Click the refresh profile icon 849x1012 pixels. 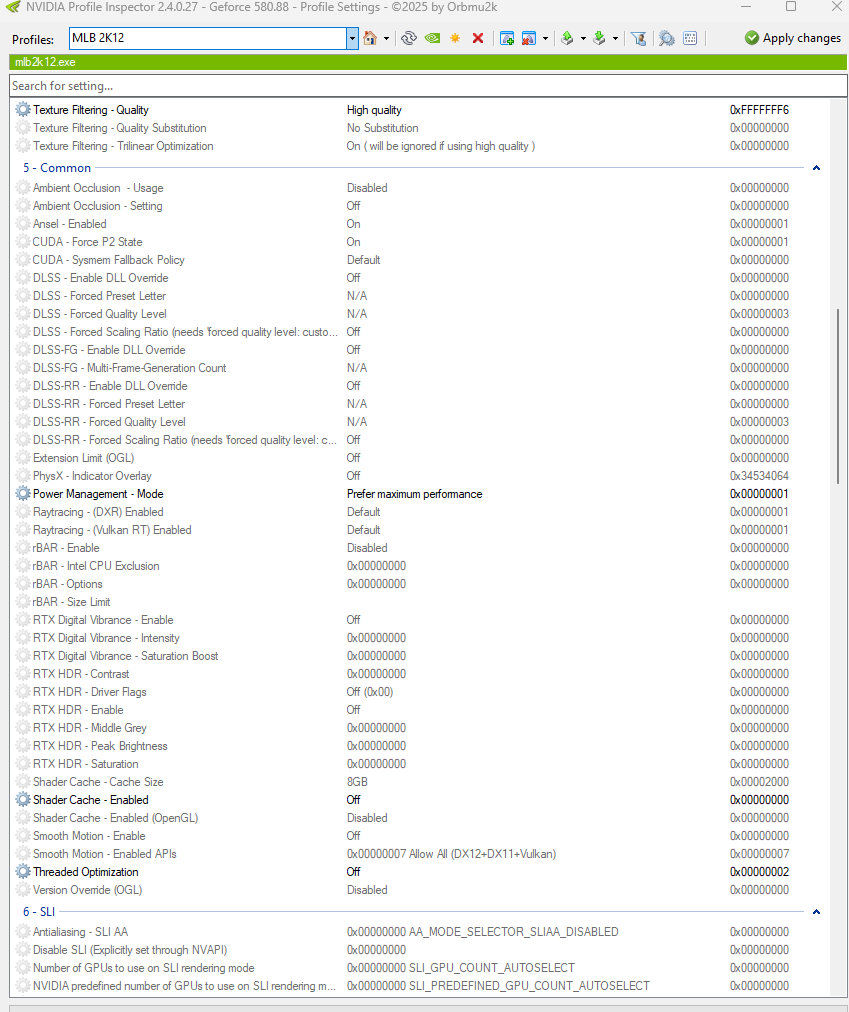[409, 38]
